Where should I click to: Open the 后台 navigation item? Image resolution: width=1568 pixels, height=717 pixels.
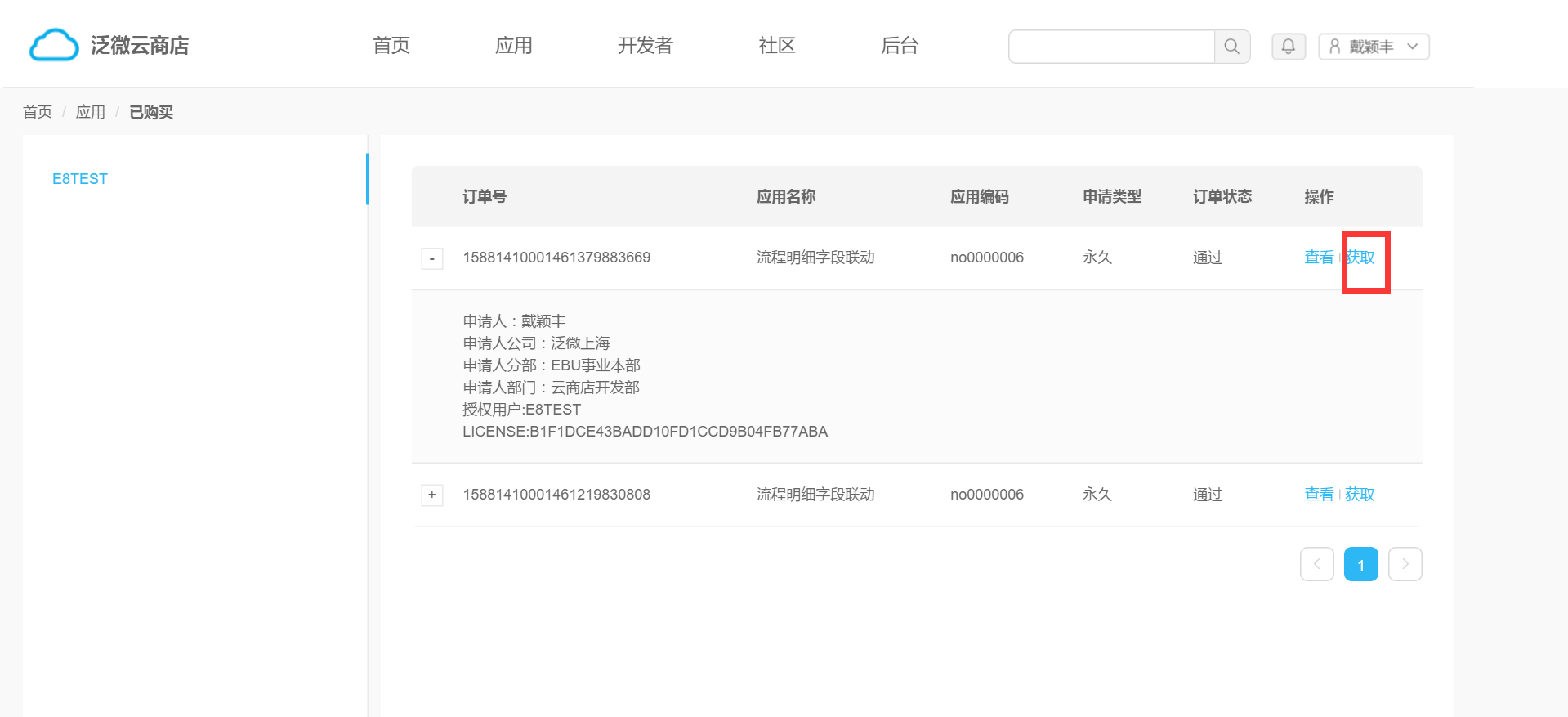point(900,46)
